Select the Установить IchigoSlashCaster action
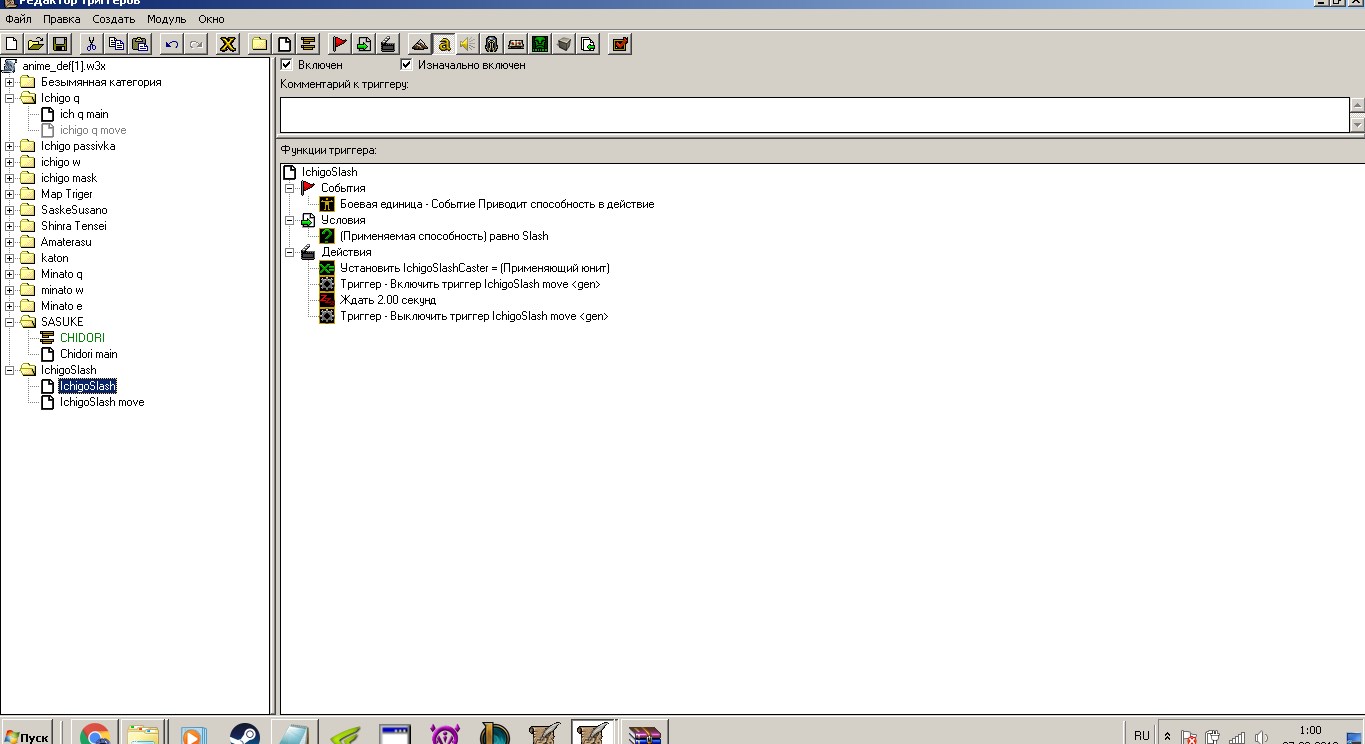The image size is (1365, 744). (475, 268)
